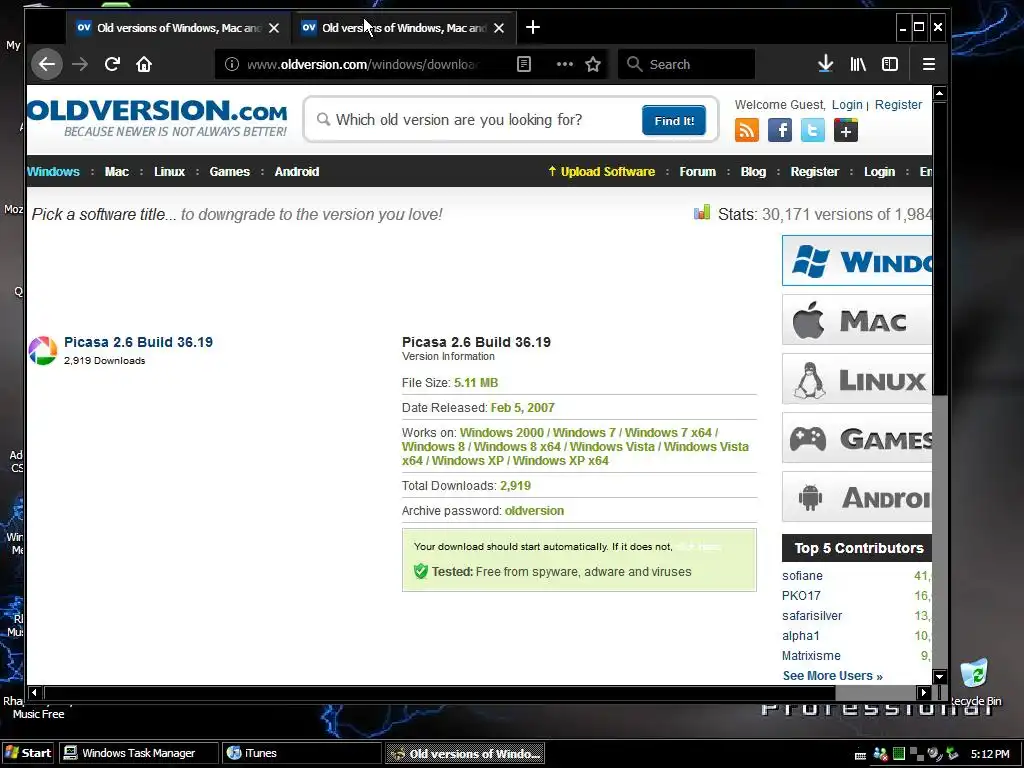
Task: Show site information icon in address bar
Action: tap(232, 64)
